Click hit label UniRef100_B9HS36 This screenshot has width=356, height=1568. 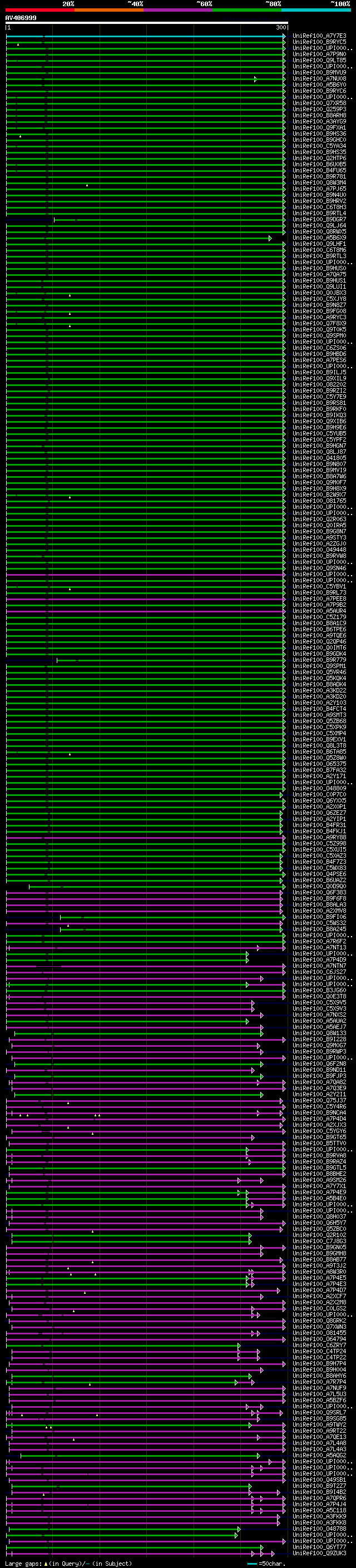point(319,134)
